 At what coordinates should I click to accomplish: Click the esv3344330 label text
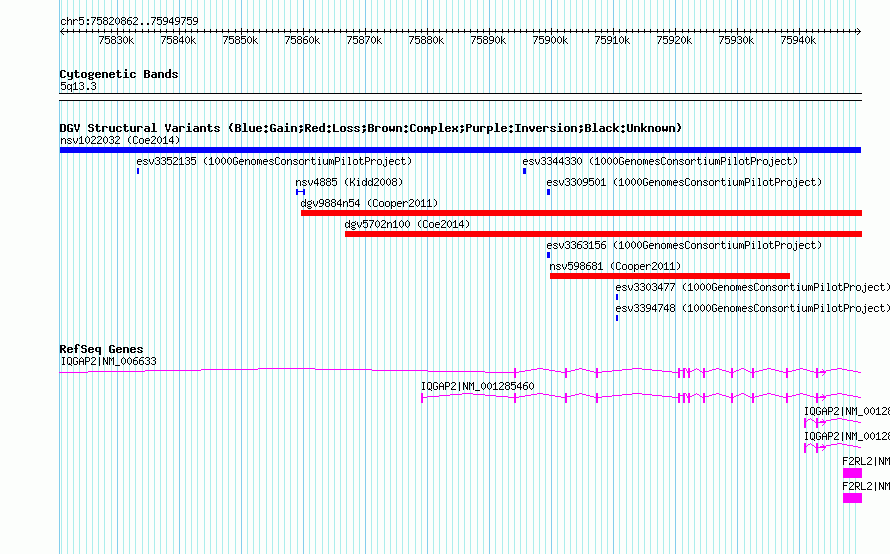click(x=660, y=161)
